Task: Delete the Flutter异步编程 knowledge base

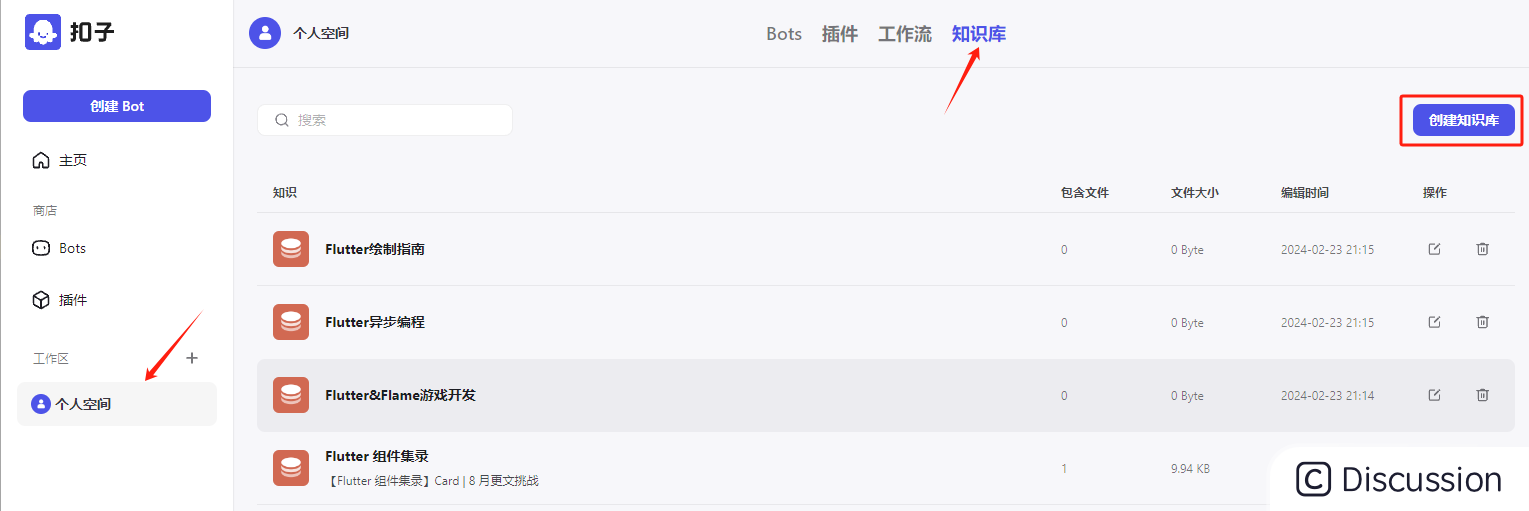Action: click(x=1483, y=322)
